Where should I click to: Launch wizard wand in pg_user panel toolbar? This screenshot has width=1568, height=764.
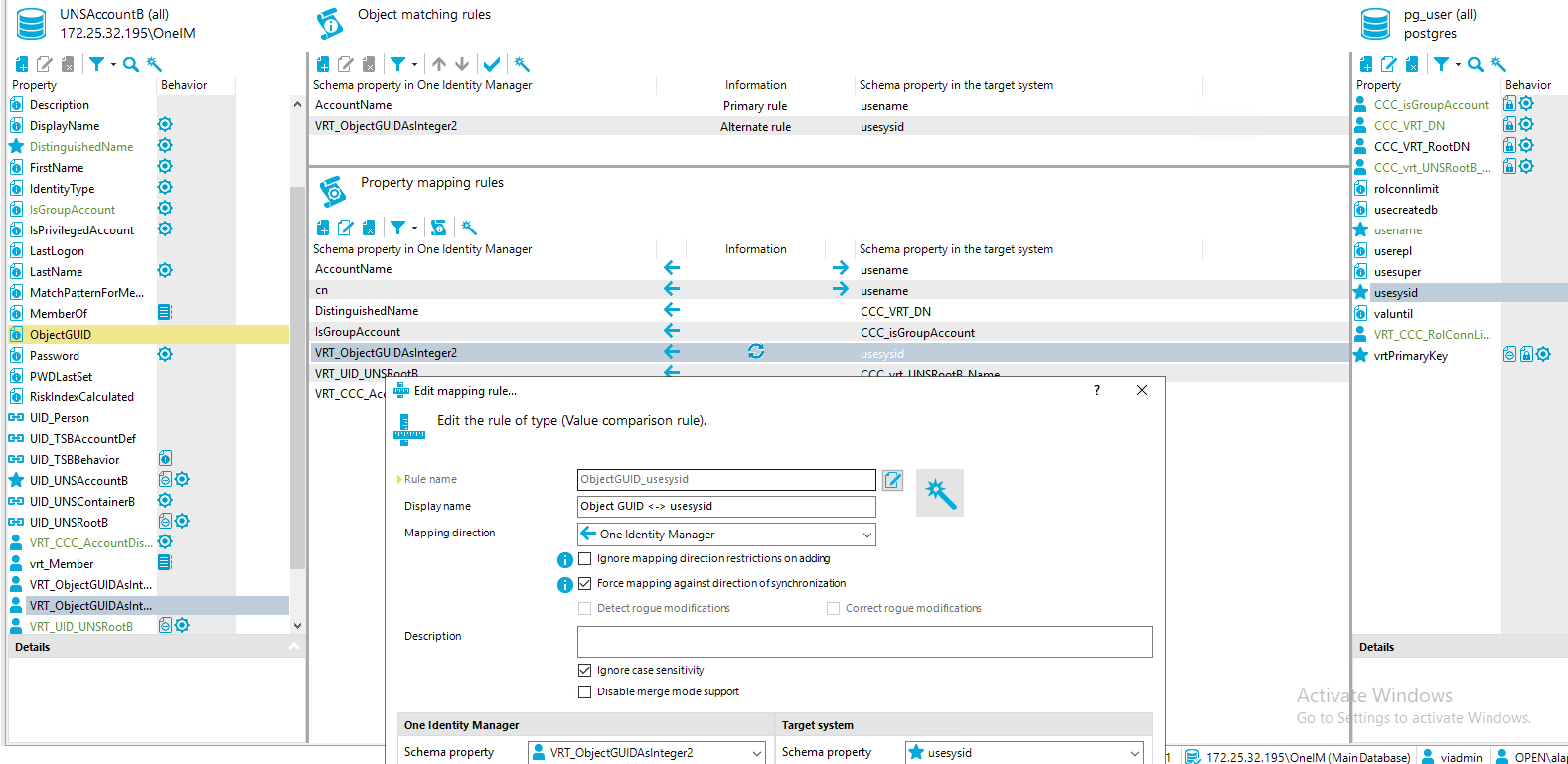point(1499,64)
